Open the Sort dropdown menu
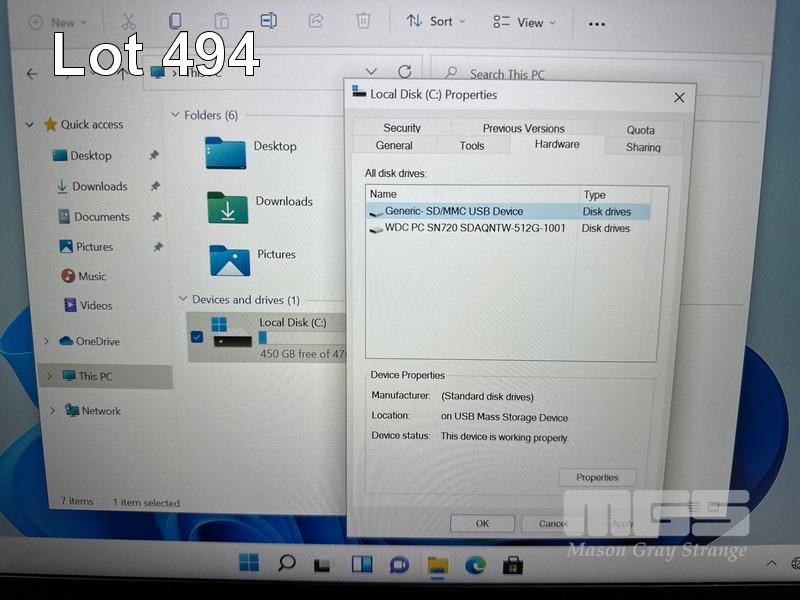The width and height of the screenshot is (800, 600). [x=436, y=22]
